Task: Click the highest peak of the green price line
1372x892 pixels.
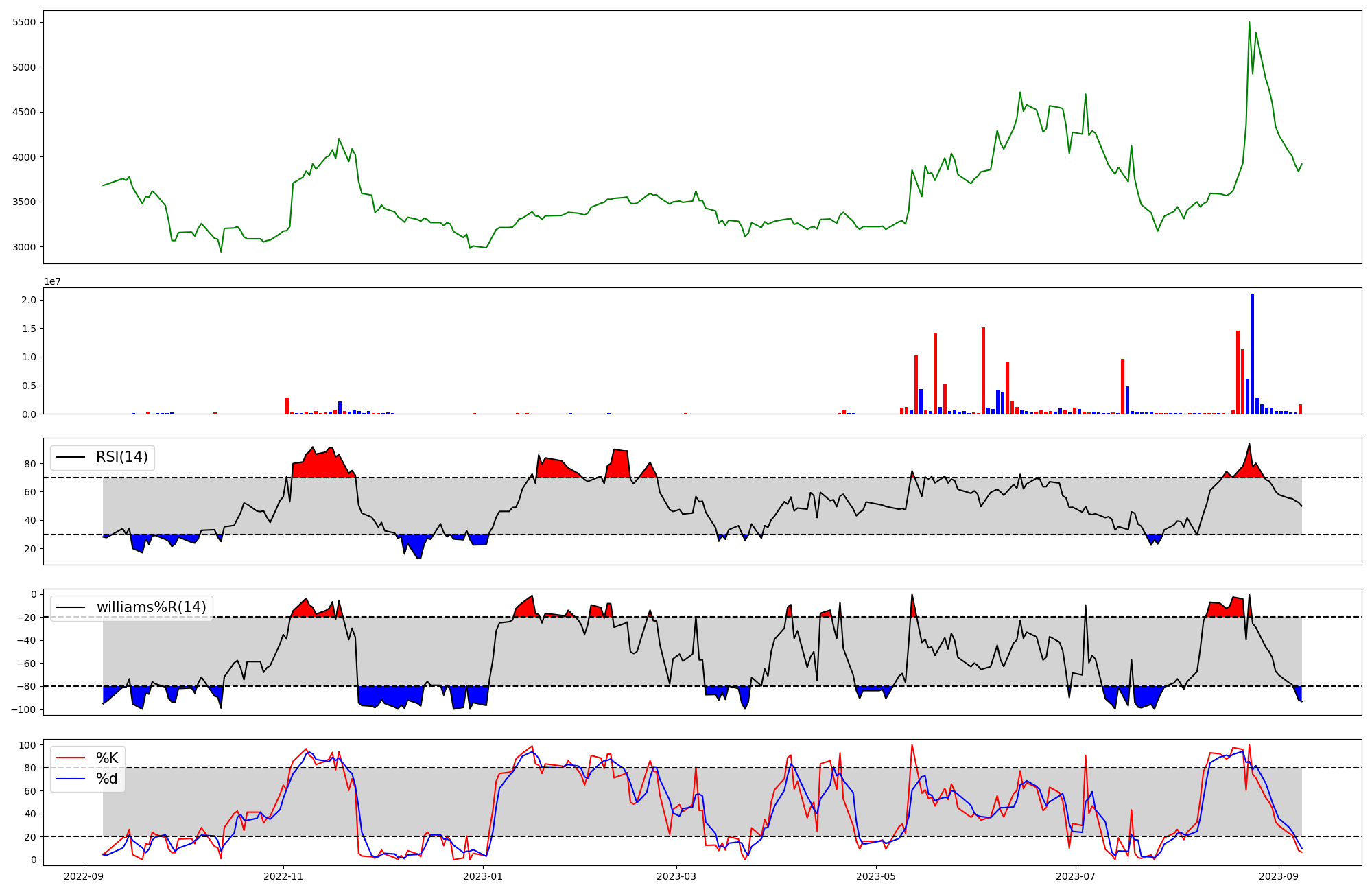Action: [x=1249, y=23]
